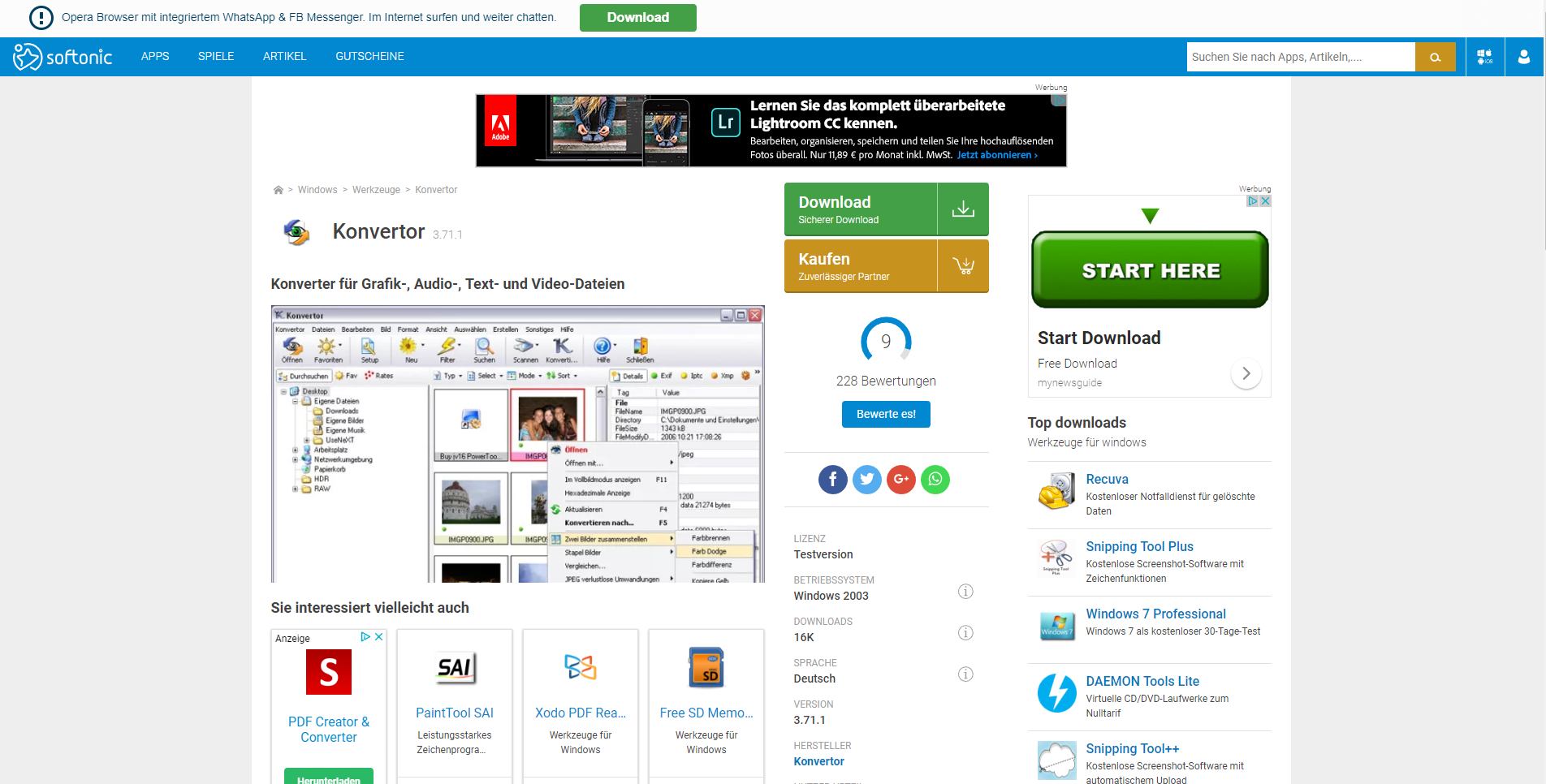
Task: Click the 'Testversion' license text
Action: click(x=823, y=555)
